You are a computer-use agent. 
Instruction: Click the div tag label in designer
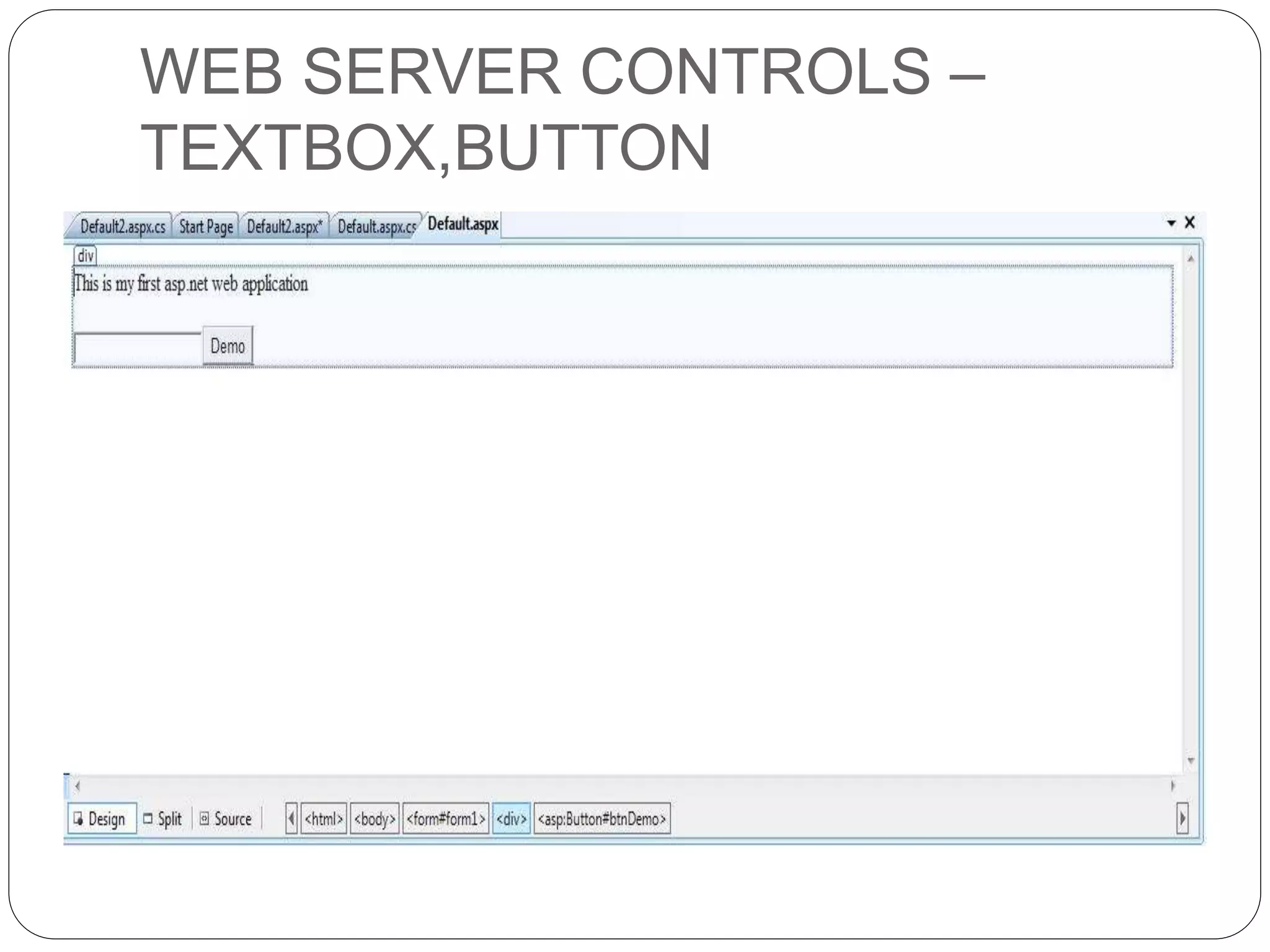click(x=86, y=255)
